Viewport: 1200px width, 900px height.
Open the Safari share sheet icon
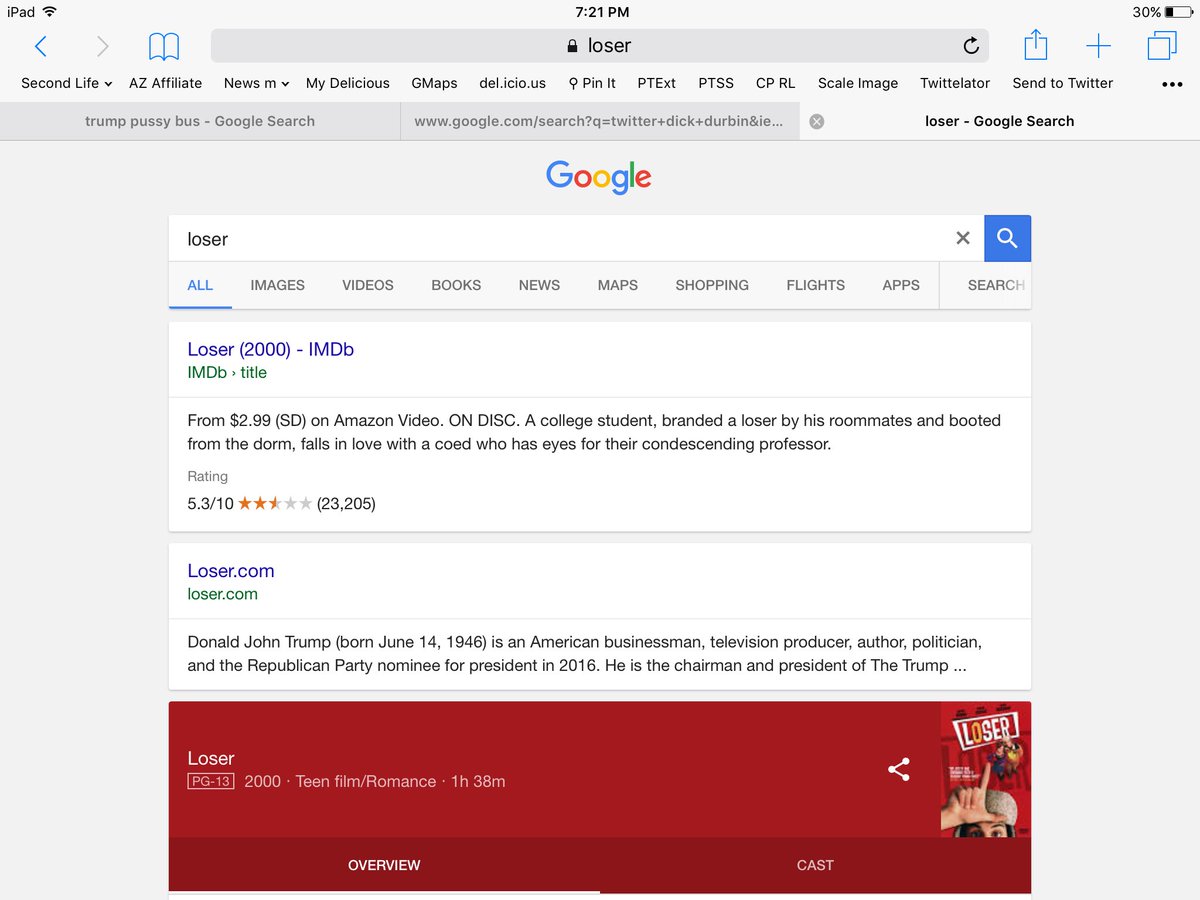pyautogui.click(x=1036, y=45)
